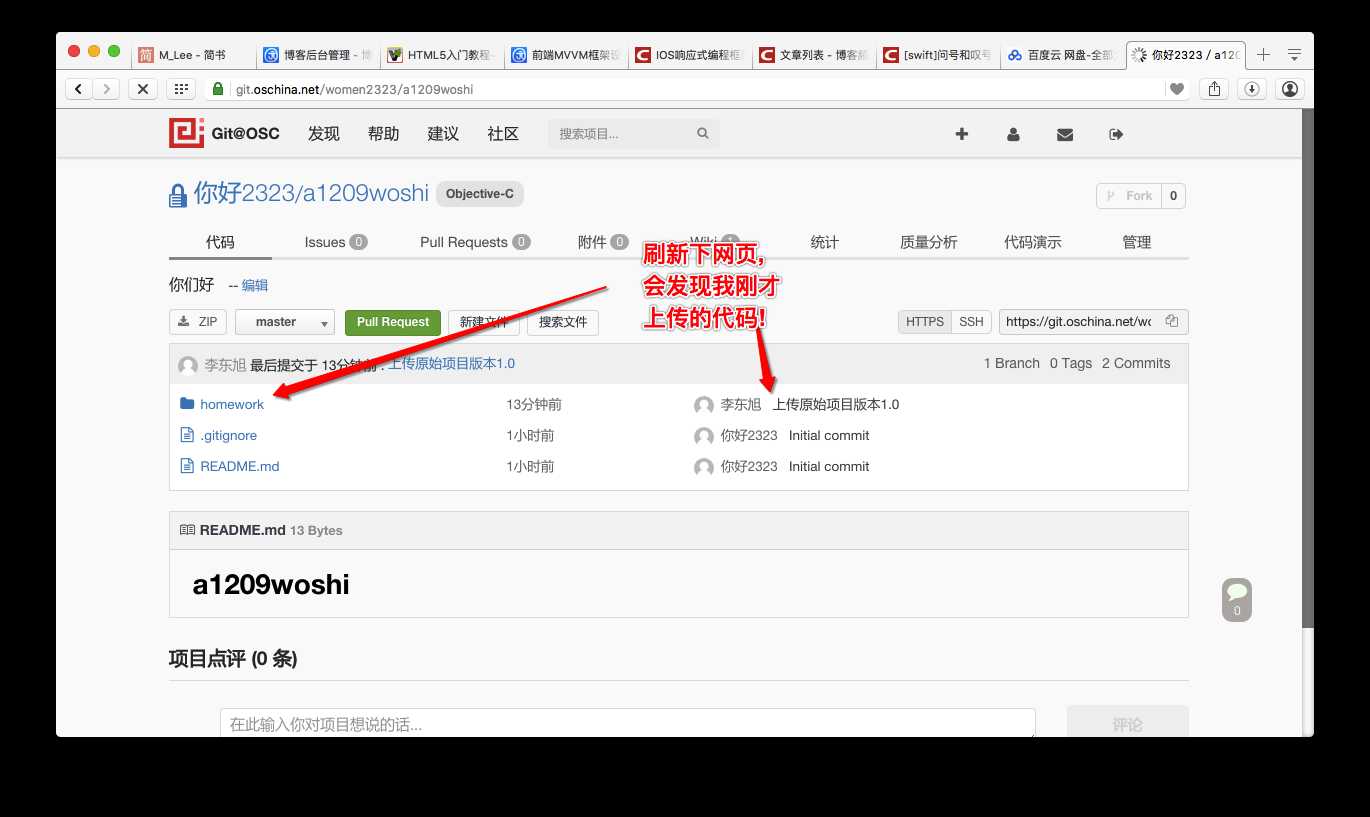
Task: Click the page vertical scrollbar
Action: [1307, 370]
